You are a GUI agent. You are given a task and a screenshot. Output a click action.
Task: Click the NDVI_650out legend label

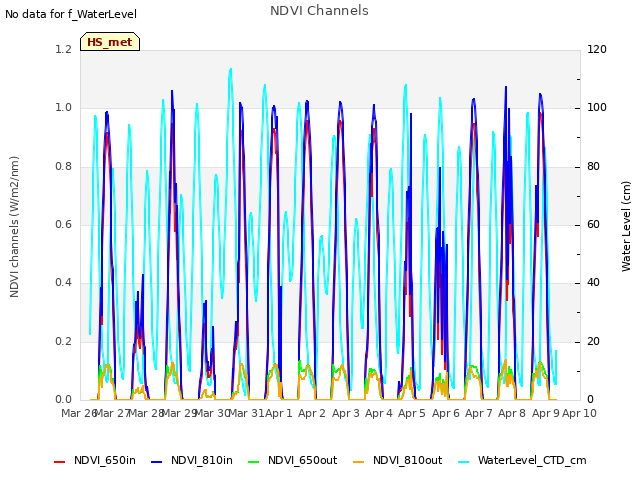coord(302,460)
